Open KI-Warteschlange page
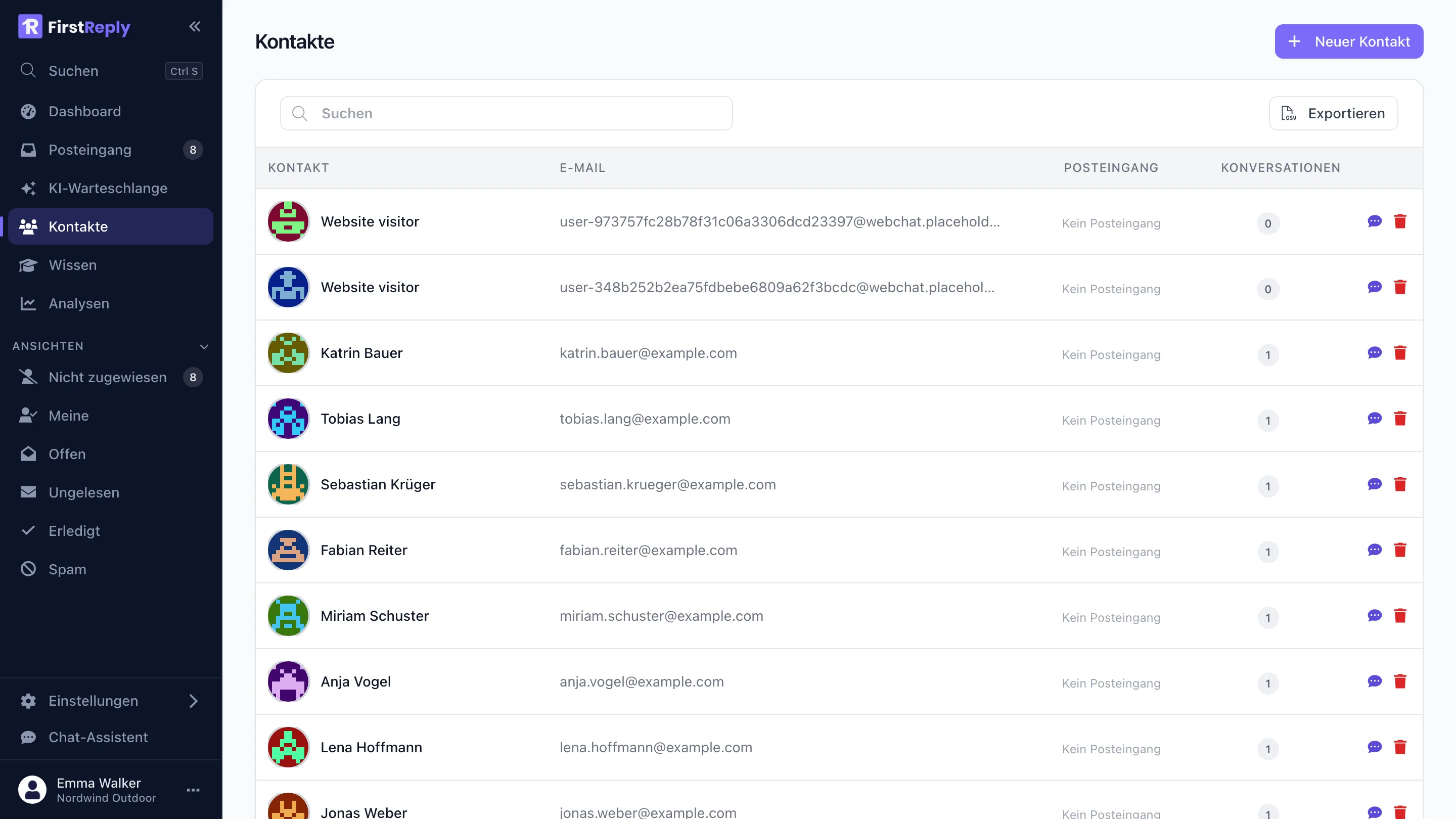Image resolution: width=1456 pixels, height=819 pixels. tap(111, 188)
